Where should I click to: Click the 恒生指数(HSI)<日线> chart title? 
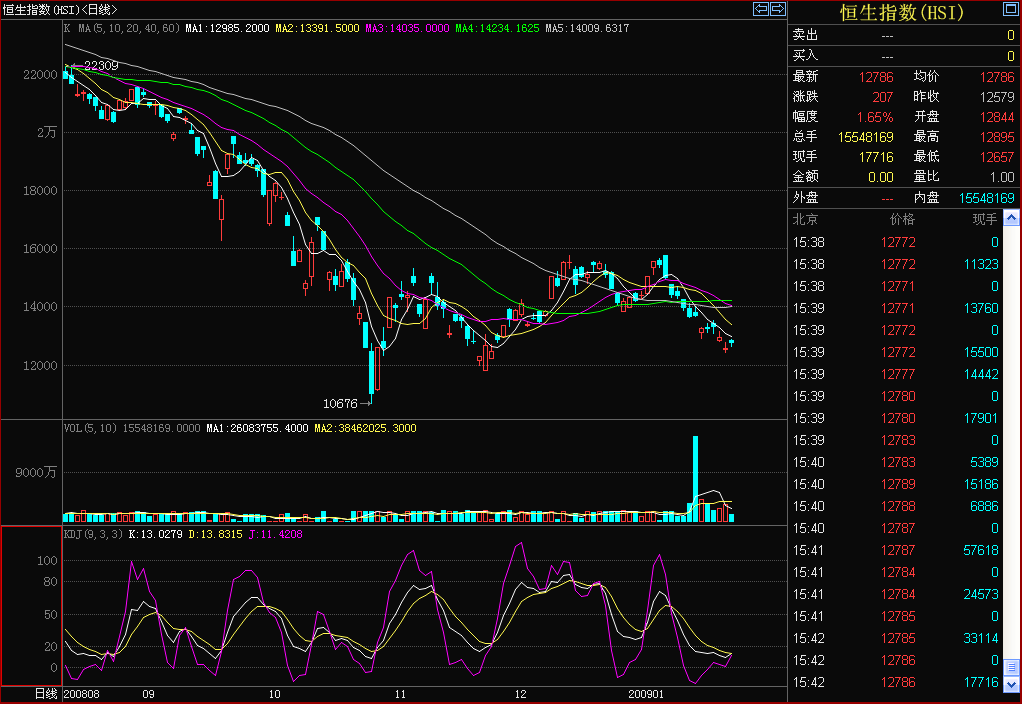pos(60,10)
